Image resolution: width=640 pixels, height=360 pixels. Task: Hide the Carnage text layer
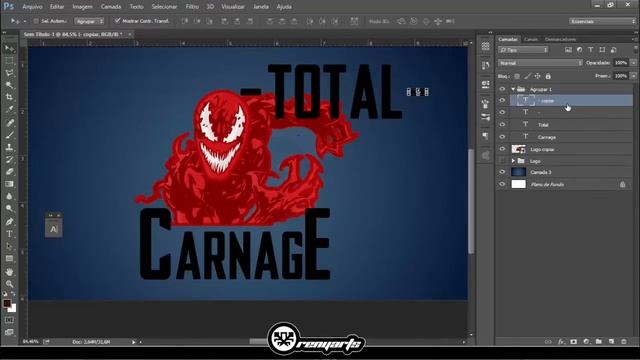click(x=502, y=137)
